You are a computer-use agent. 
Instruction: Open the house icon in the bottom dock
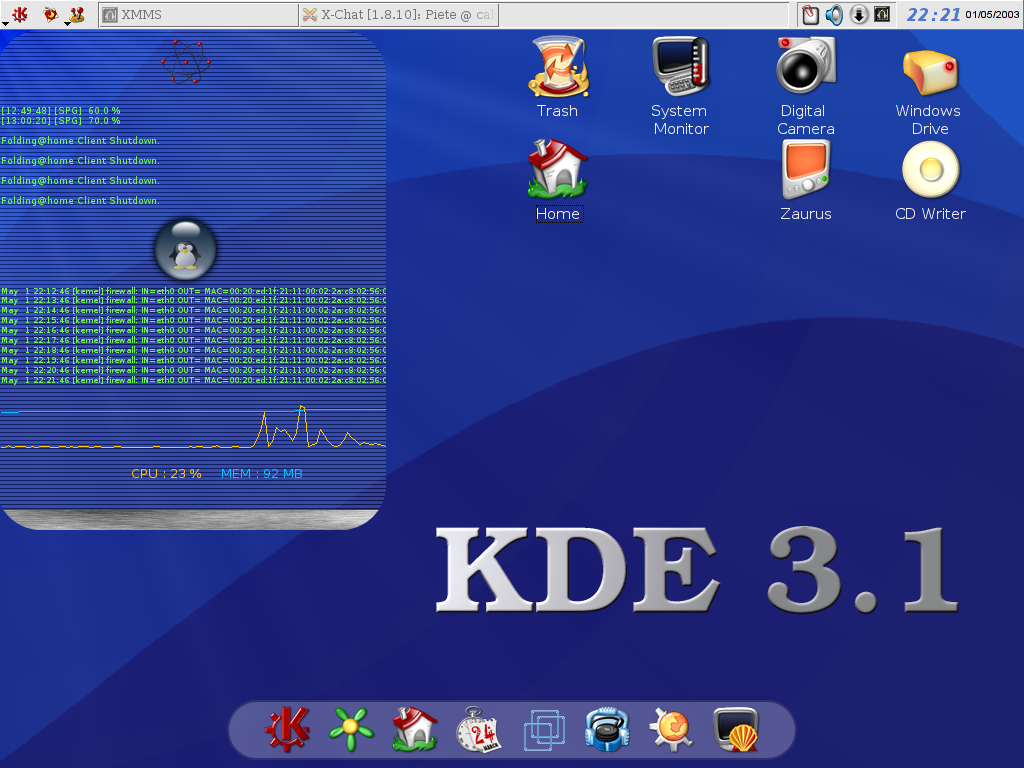pos(415,729)
